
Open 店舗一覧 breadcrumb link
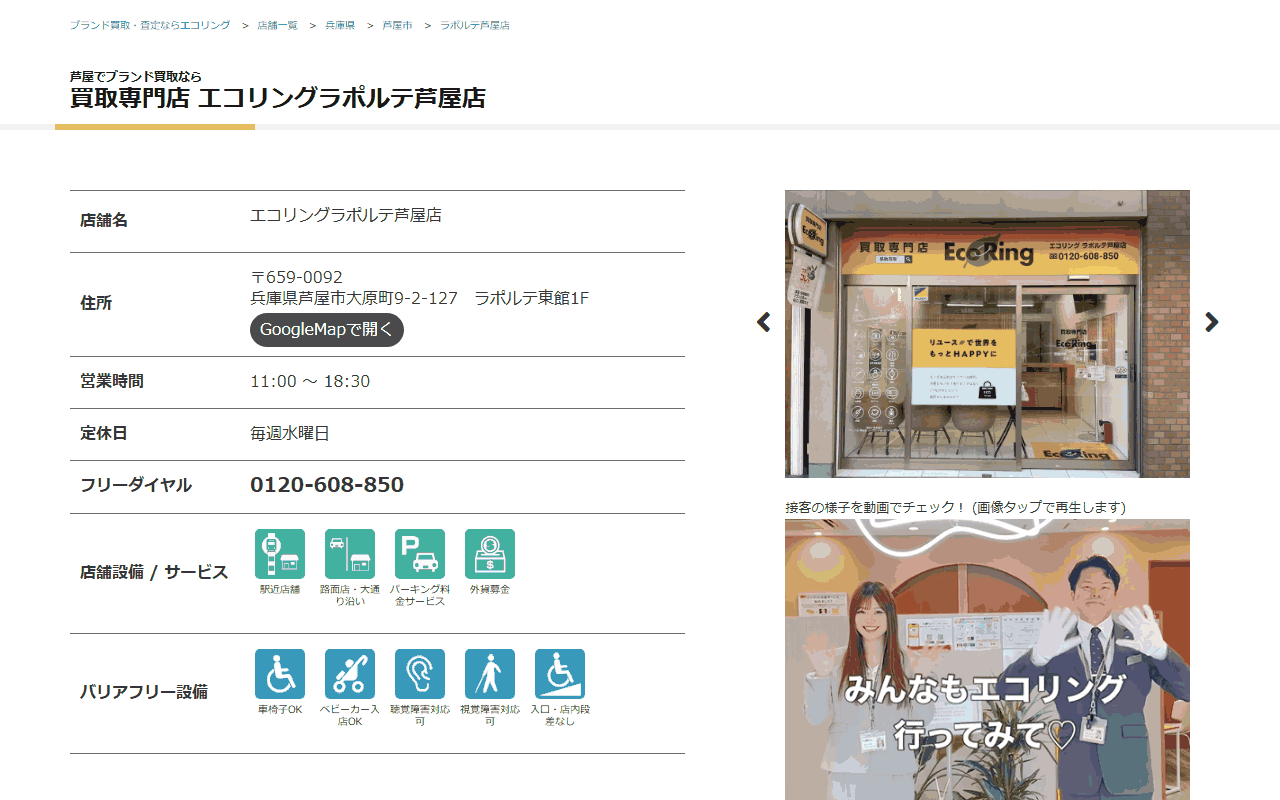(x=277, y=25)
